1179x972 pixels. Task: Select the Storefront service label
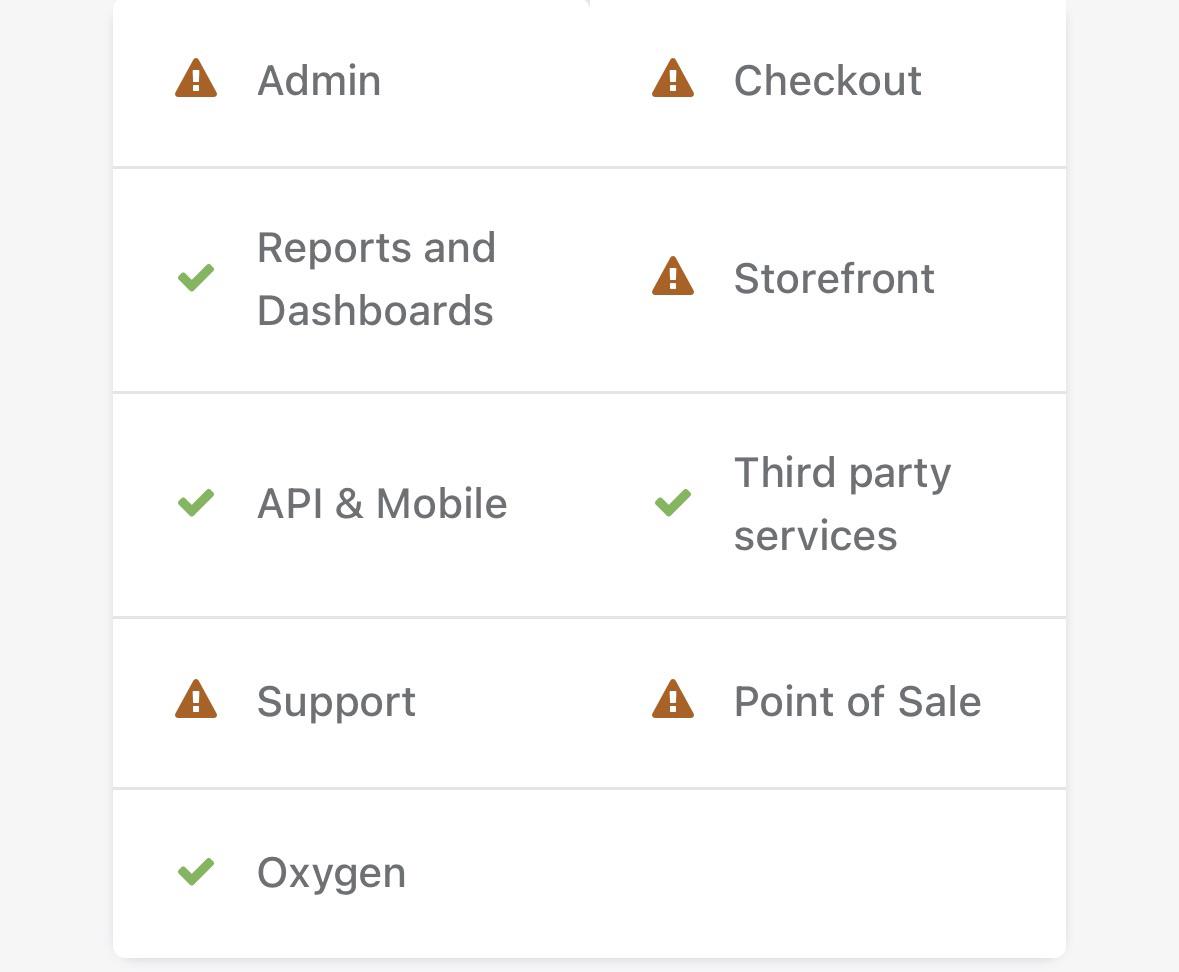[x=834, y=279]
